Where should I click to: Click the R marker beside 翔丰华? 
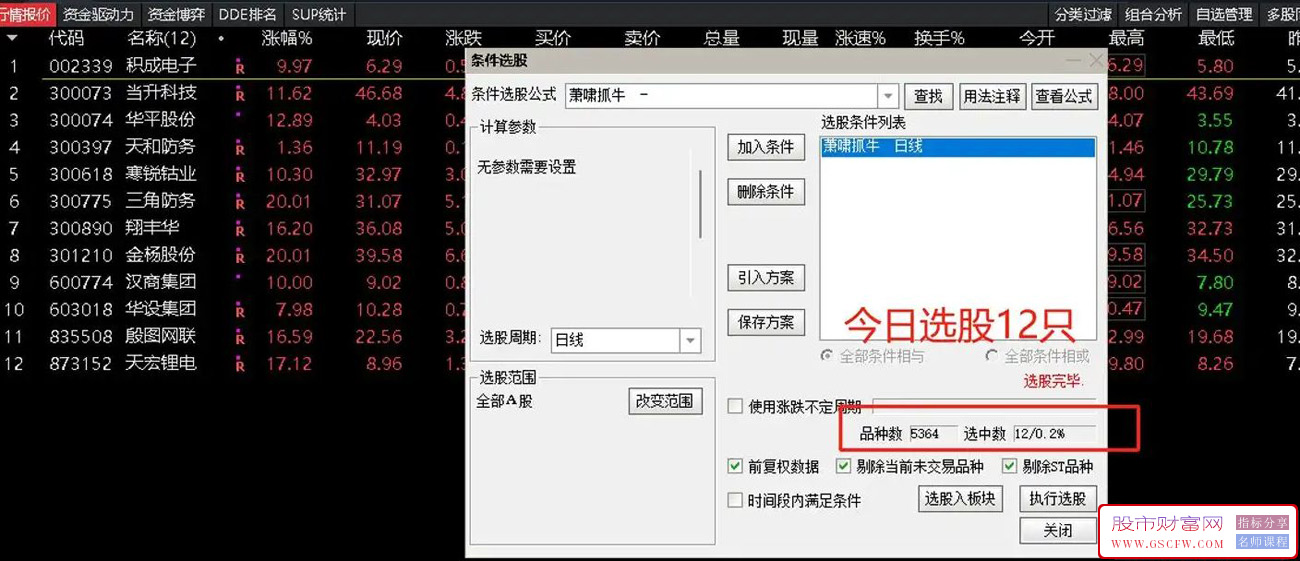[239, 230]
